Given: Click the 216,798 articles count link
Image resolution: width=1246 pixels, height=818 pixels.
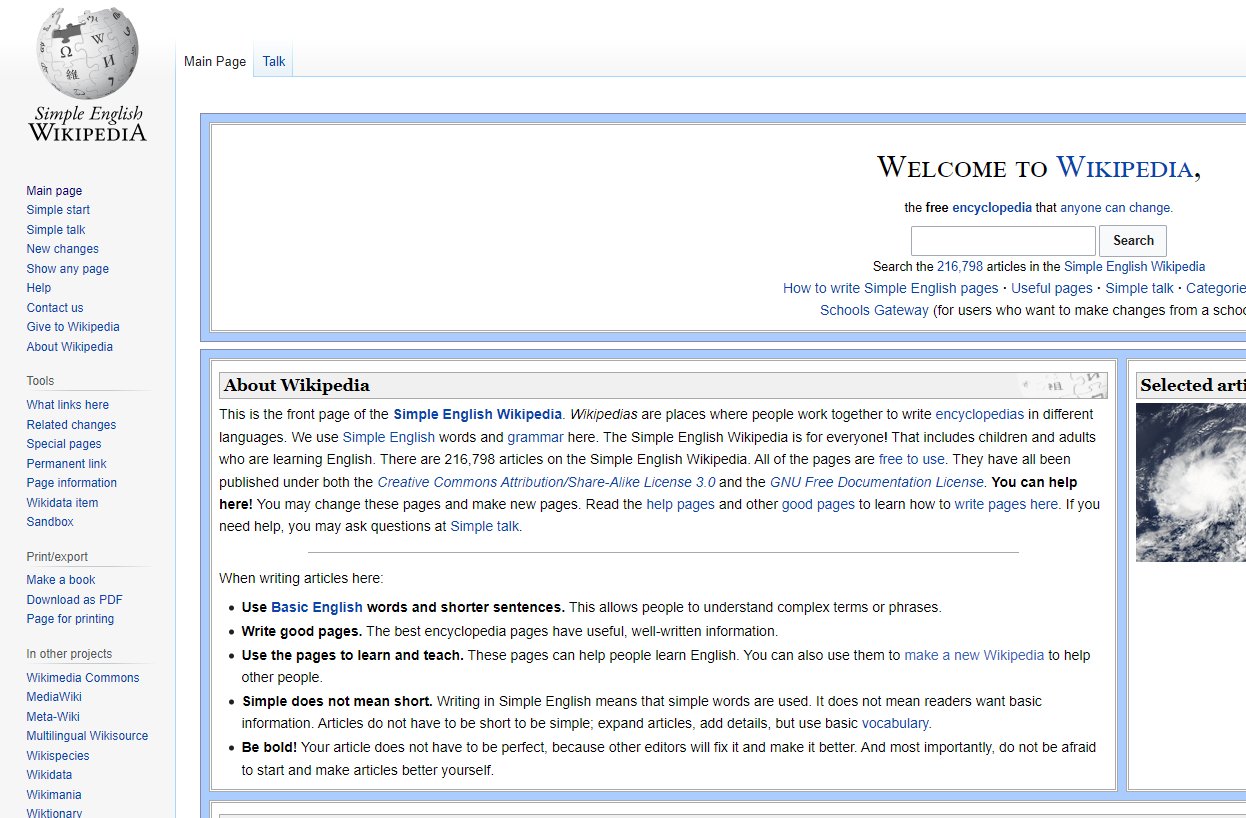Looking at the screenshot, I should click(960, 267).
